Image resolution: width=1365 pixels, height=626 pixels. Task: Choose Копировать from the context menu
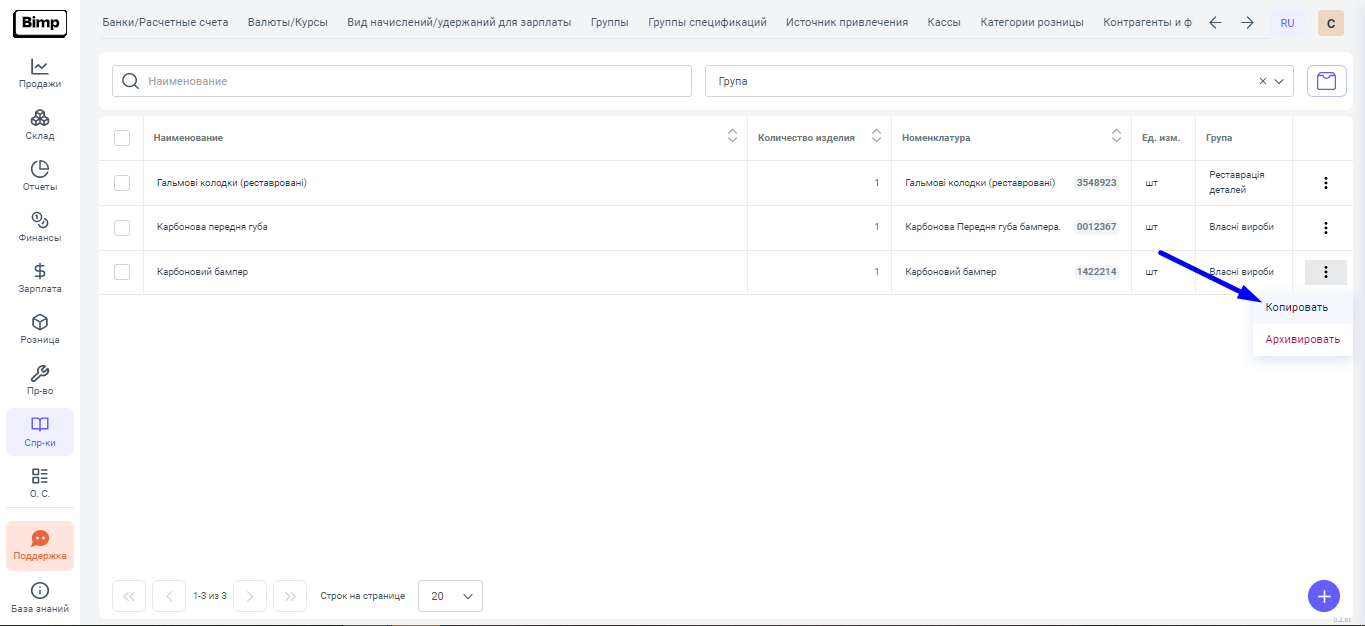pos(1296,307)
